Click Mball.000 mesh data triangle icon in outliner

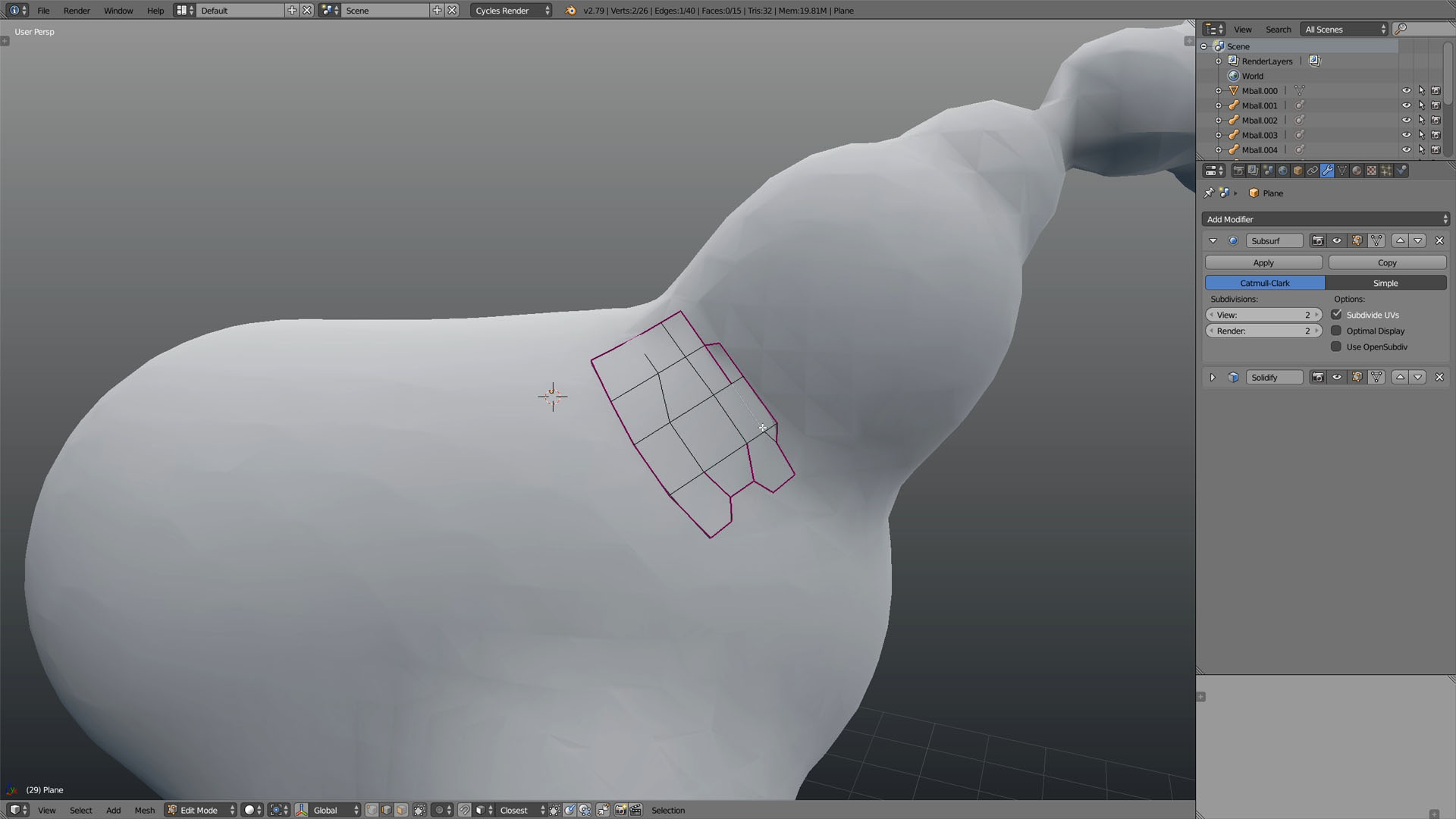1299,90
